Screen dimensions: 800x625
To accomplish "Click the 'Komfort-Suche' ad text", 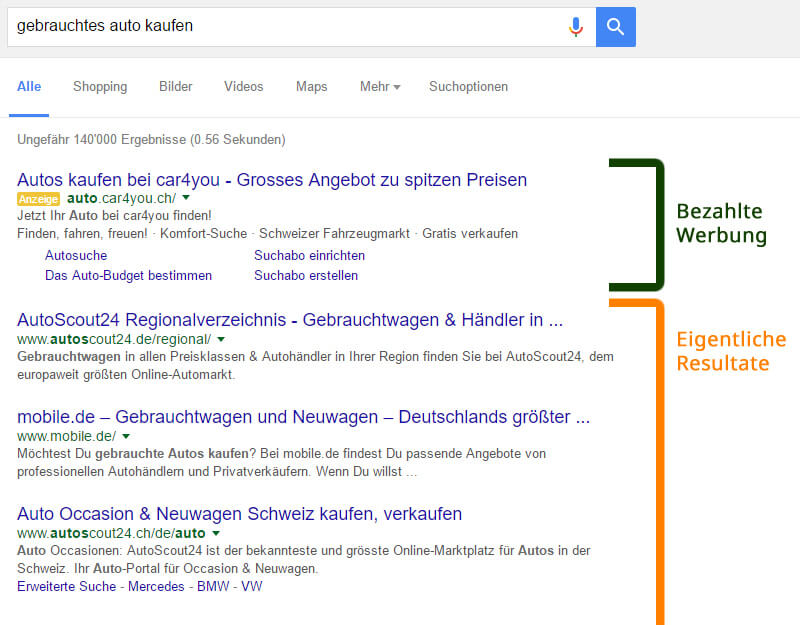I will click(x=204, y=234).
